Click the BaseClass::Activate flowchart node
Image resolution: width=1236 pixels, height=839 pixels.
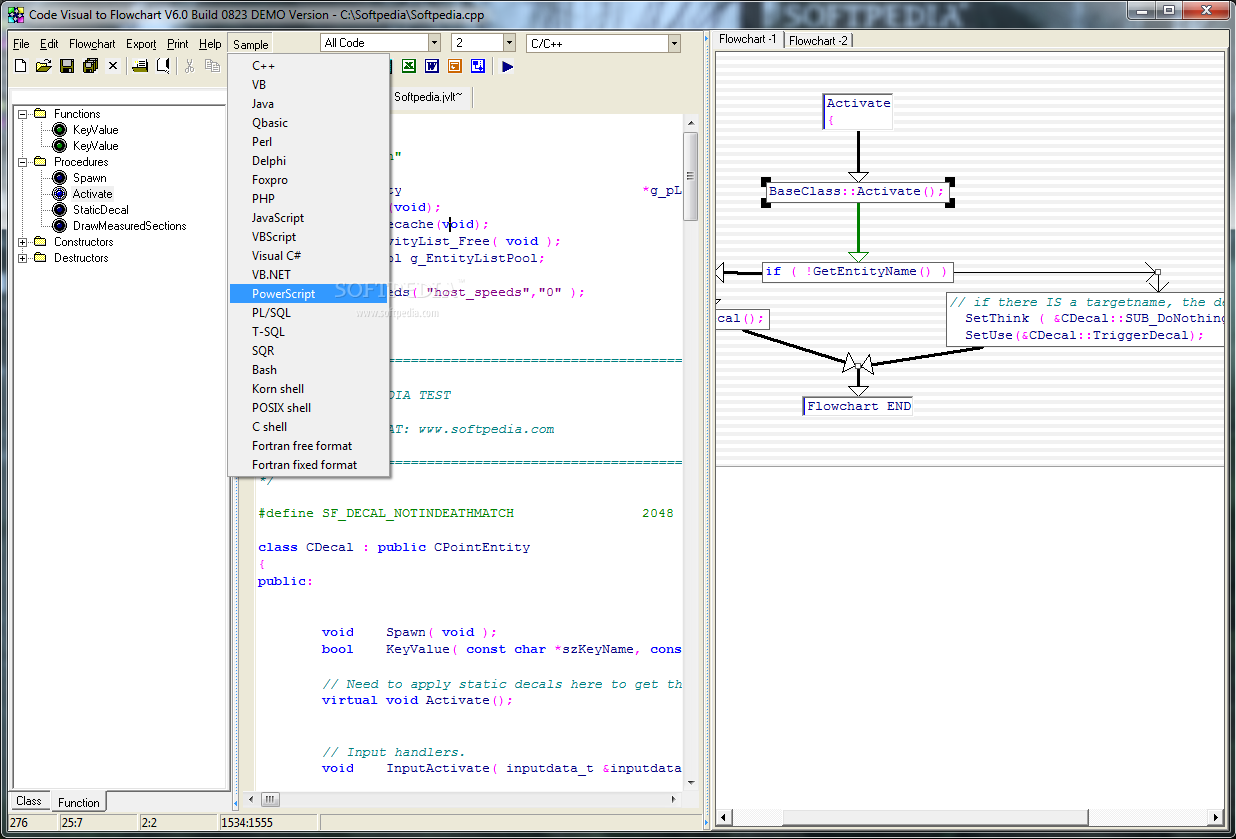(857, 191)
